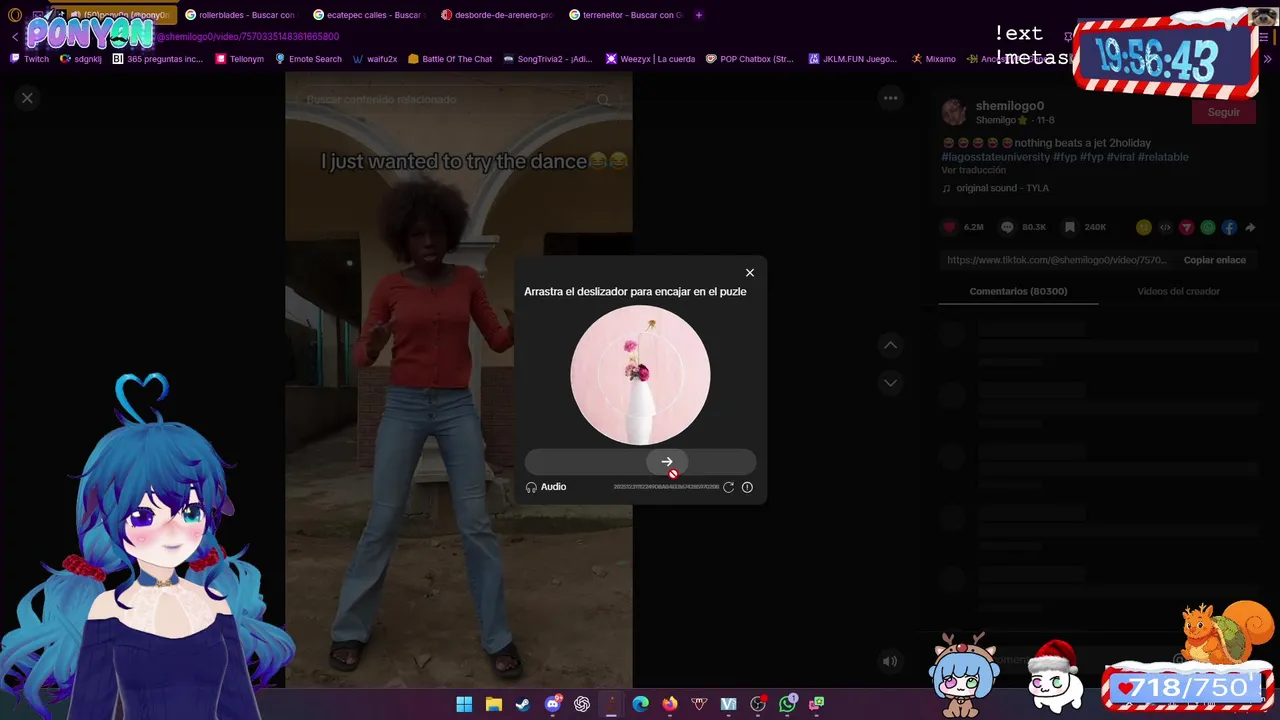This screenshot has height=720, width=1280.
Task: Switch to Comentarios (80300) tab
Action: point(1018,291)
